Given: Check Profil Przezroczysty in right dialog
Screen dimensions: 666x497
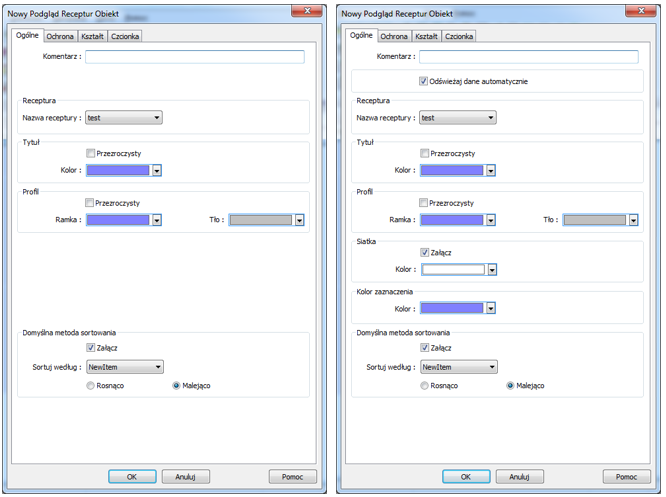Looking at the screenshot, I should (423, 203).
